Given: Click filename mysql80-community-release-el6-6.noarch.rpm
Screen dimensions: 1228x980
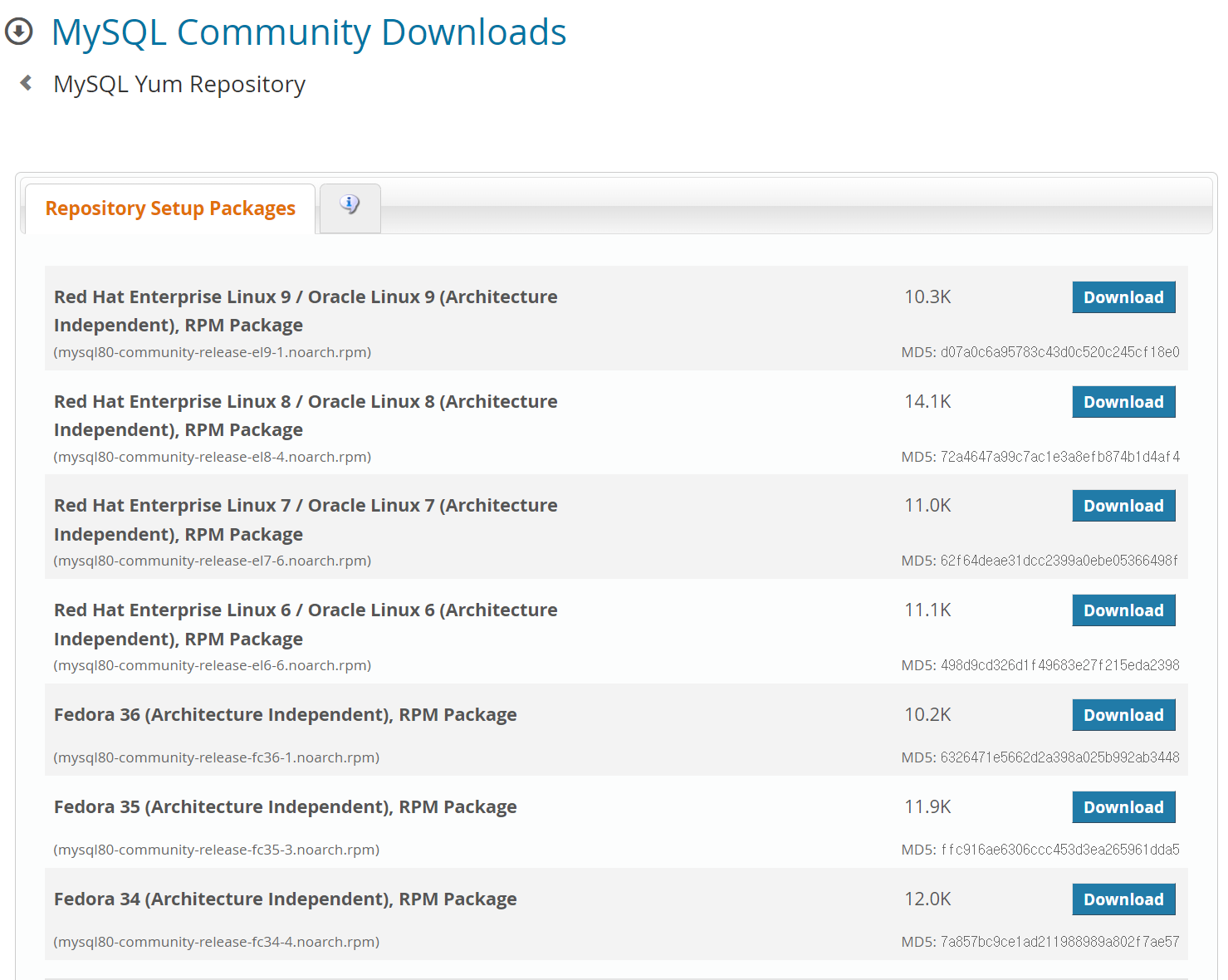Looking at the screenshot, I should 213,665.
